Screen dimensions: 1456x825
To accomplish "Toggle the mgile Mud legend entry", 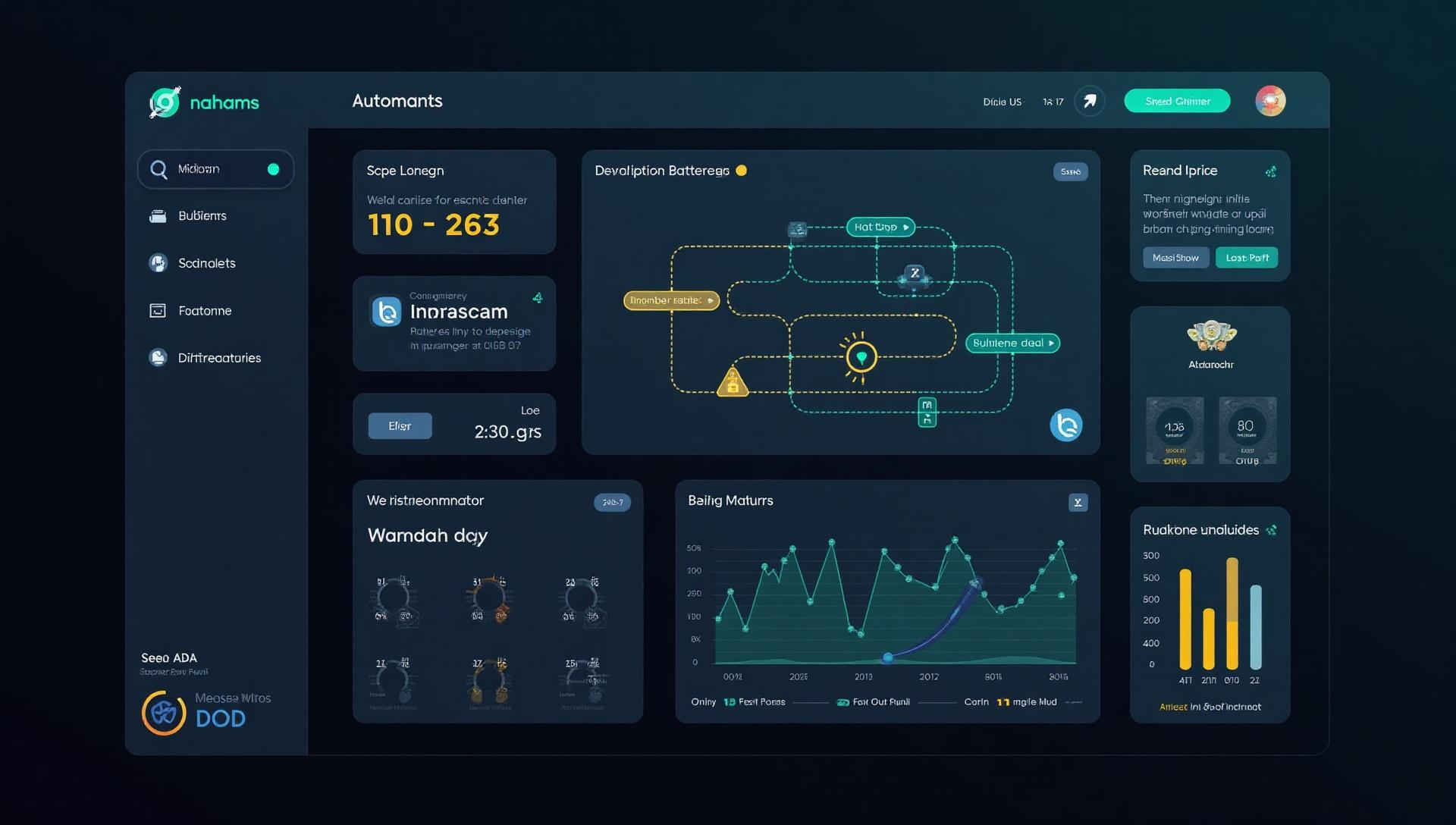I will (1027, 702).
